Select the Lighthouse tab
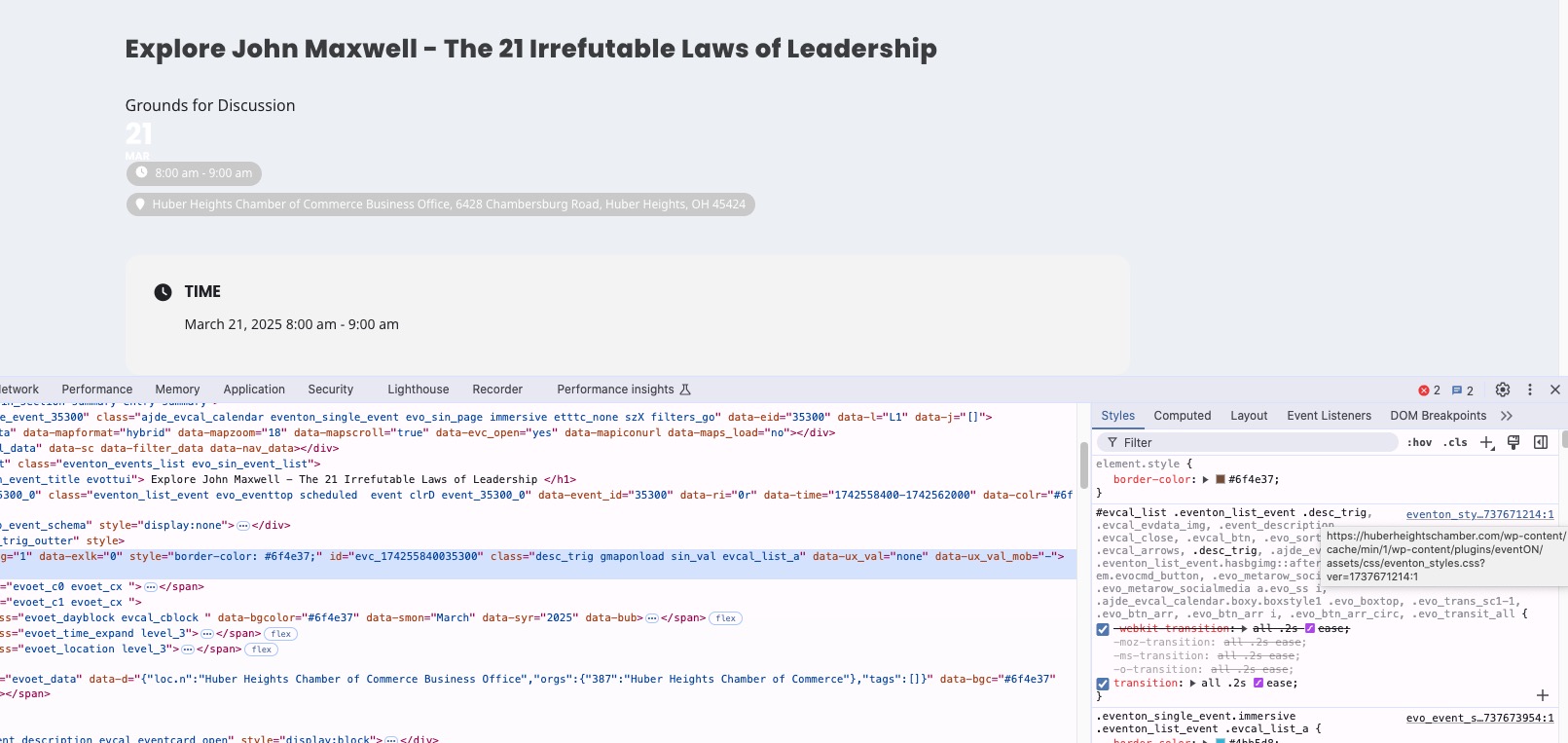Image resolution: width=1568 pixels, height=743 pixels. click(x=419, y=390)
